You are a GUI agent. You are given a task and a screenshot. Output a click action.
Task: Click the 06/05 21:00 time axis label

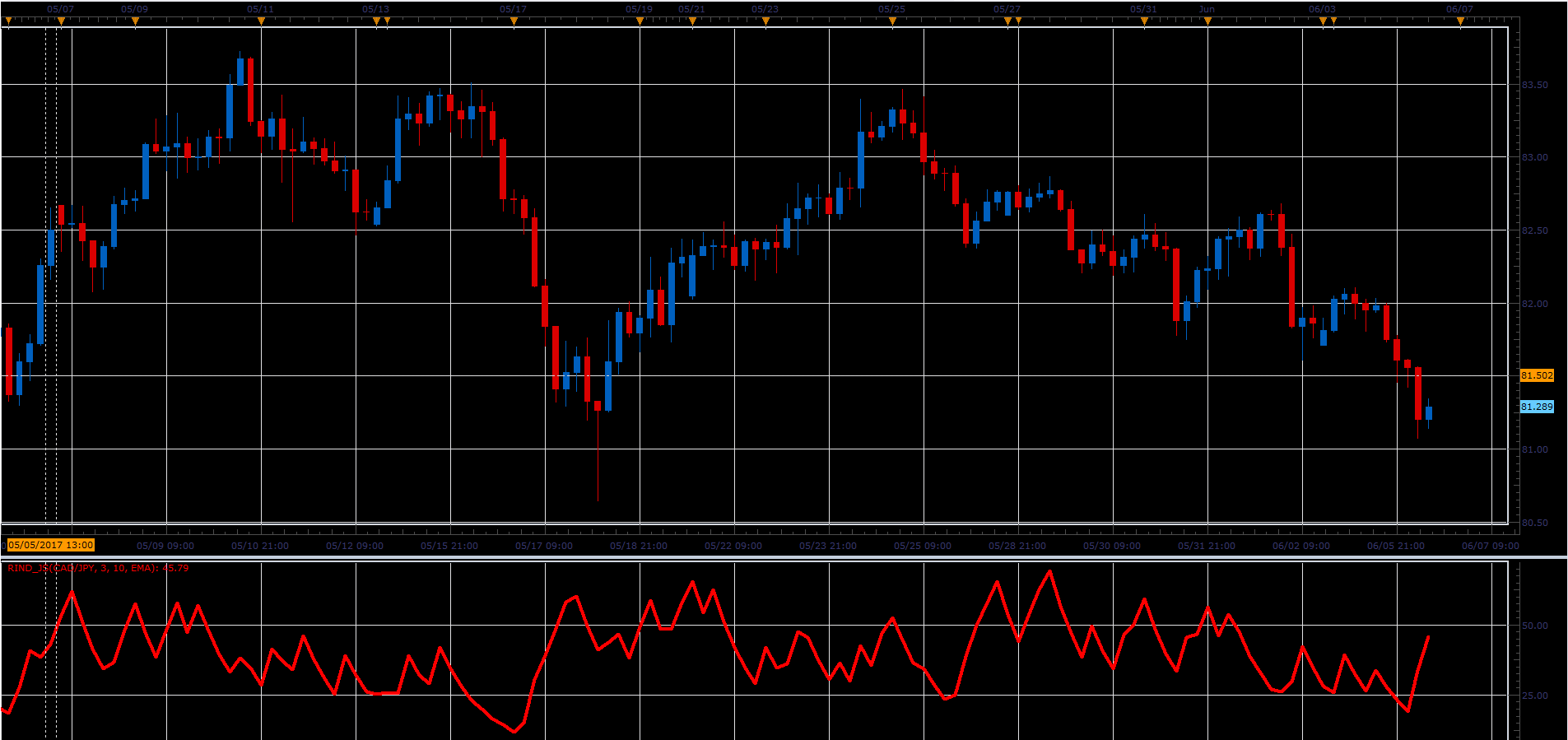1396,546
